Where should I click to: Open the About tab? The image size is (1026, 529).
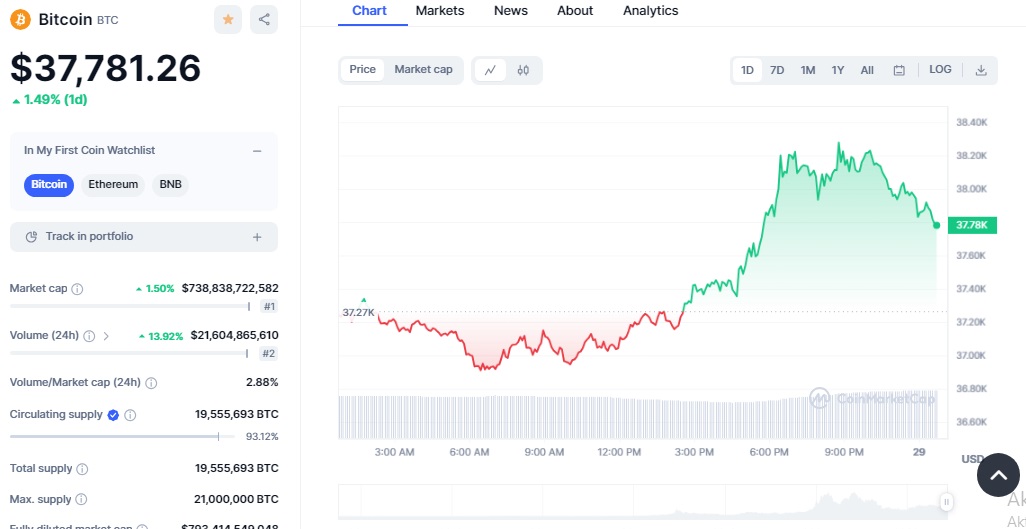click(x=575, y=10)
